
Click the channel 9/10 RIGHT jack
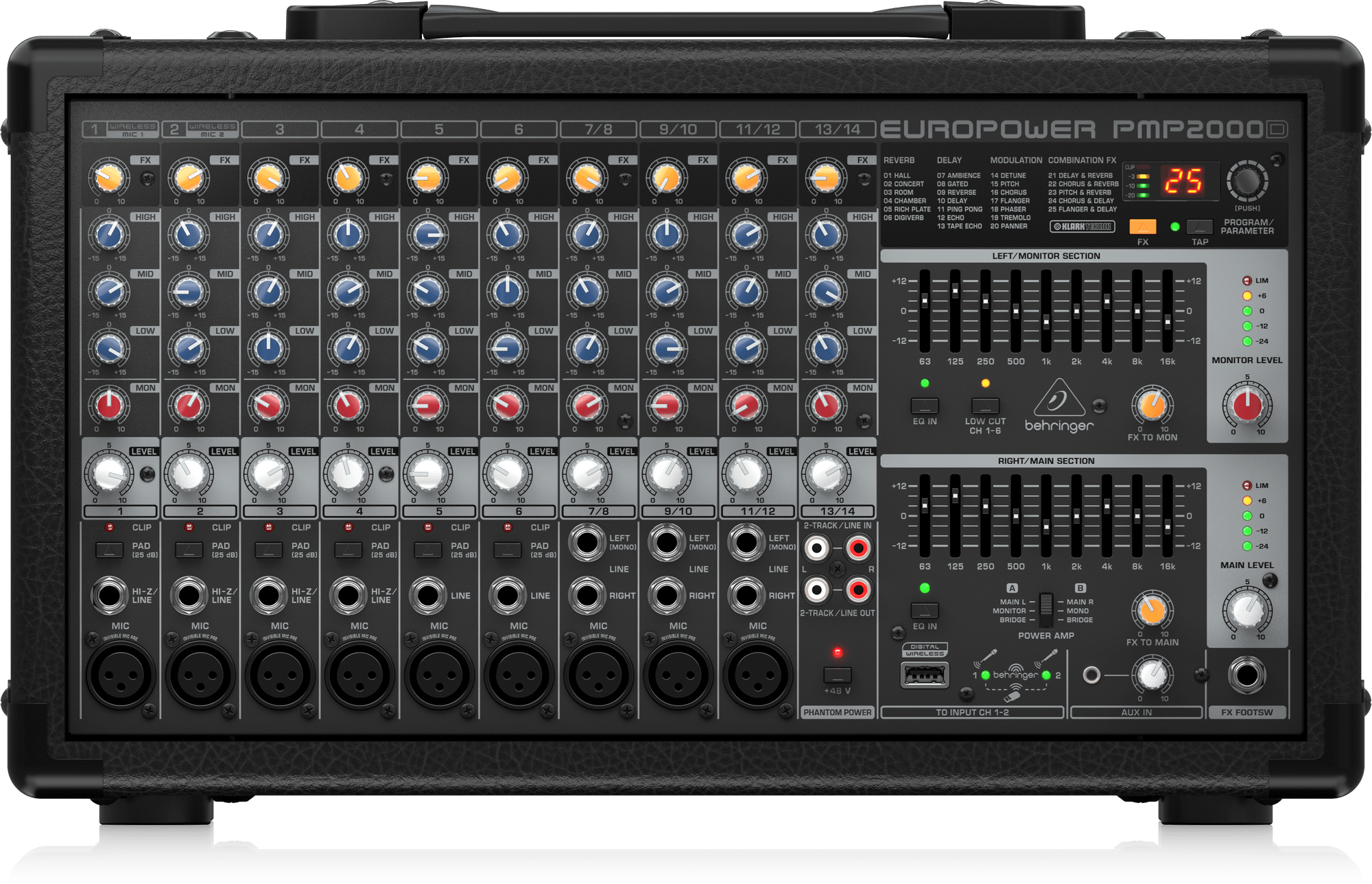(667, 595)
